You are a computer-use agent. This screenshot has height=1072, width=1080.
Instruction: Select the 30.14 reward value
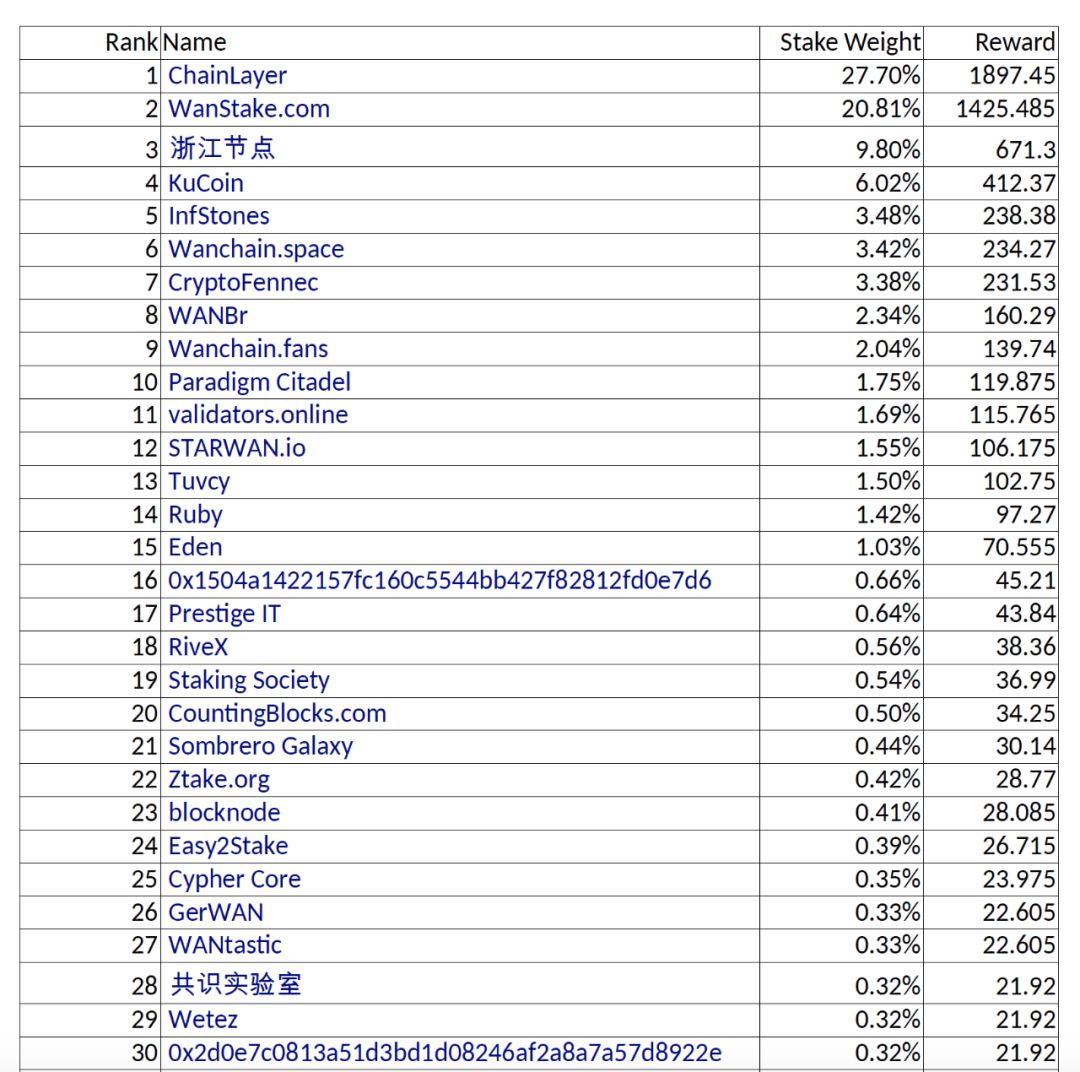[1026, 747]
